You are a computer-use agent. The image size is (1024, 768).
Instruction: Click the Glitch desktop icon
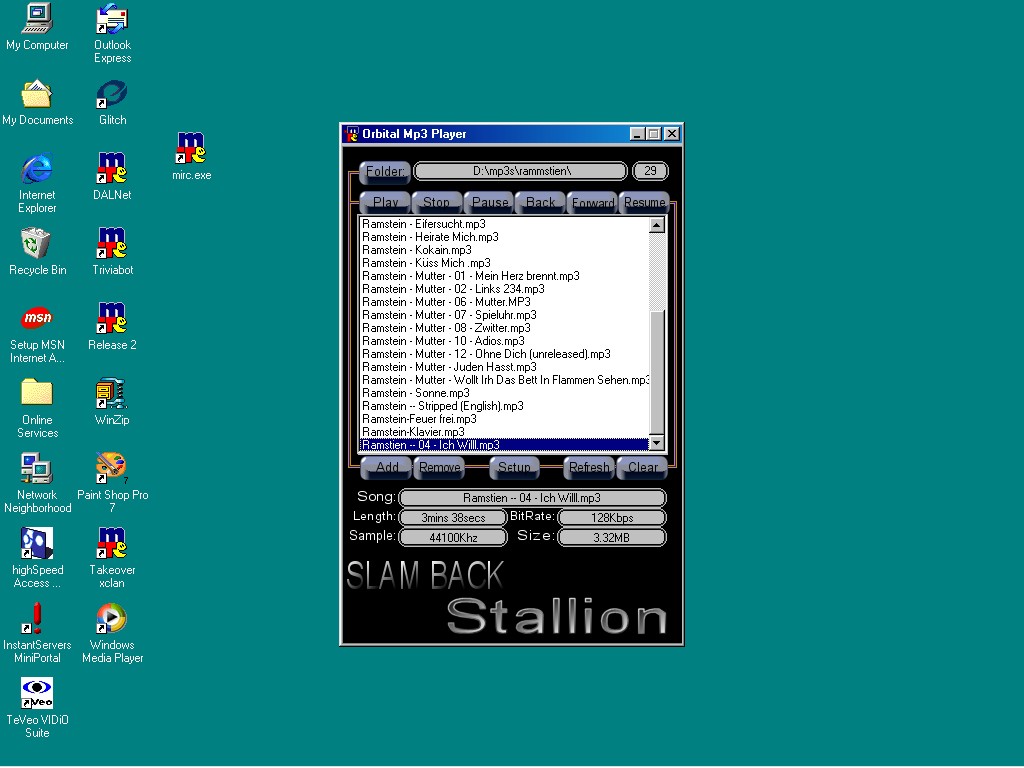tap(112, 95)
